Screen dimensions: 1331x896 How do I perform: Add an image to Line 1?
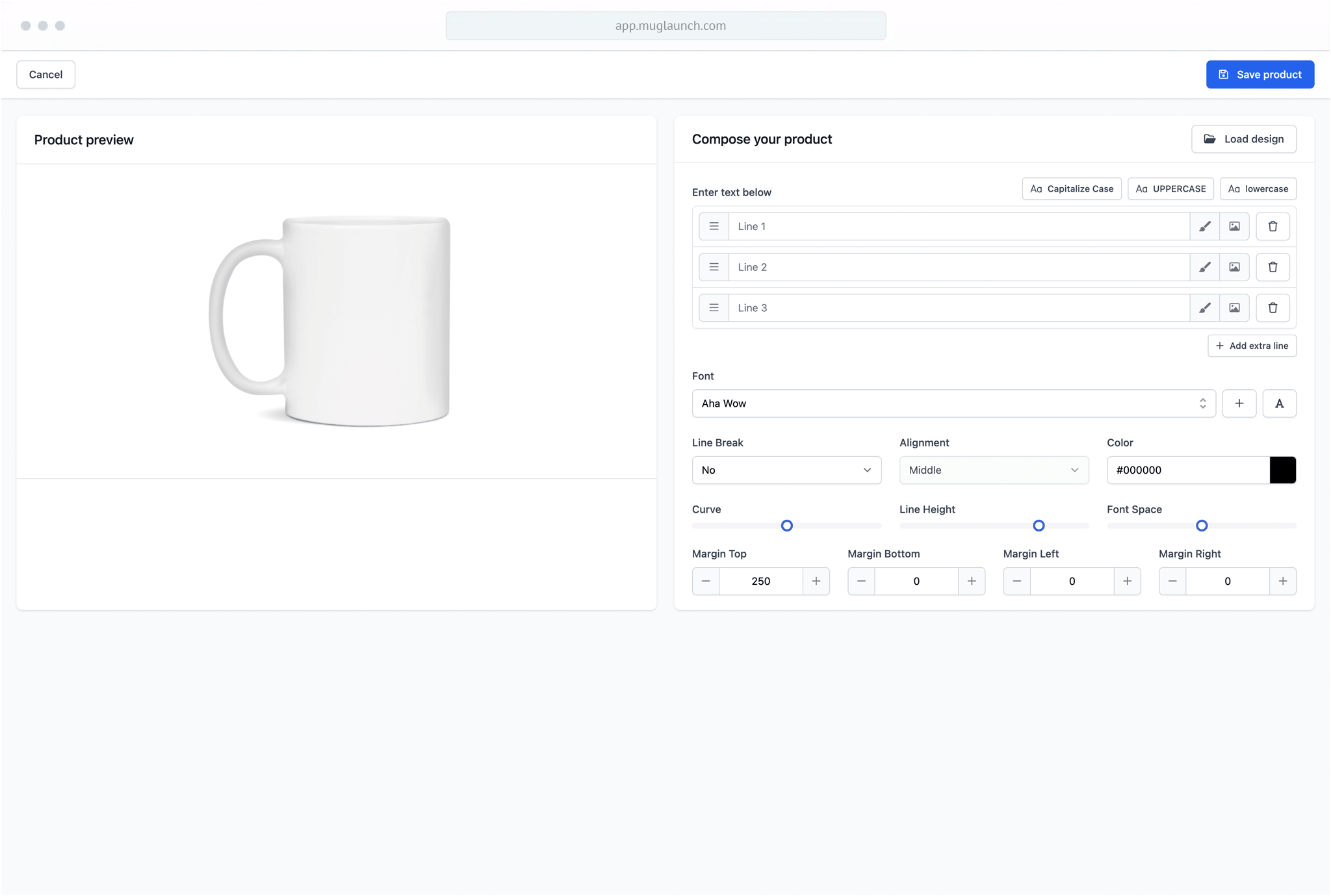(1234, 226)
